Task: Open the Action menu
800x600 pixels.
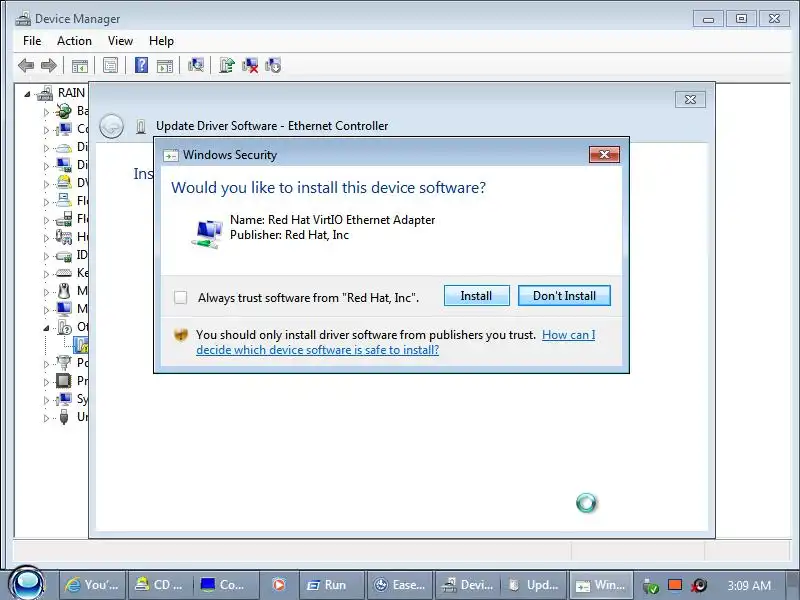Action: 74,41
